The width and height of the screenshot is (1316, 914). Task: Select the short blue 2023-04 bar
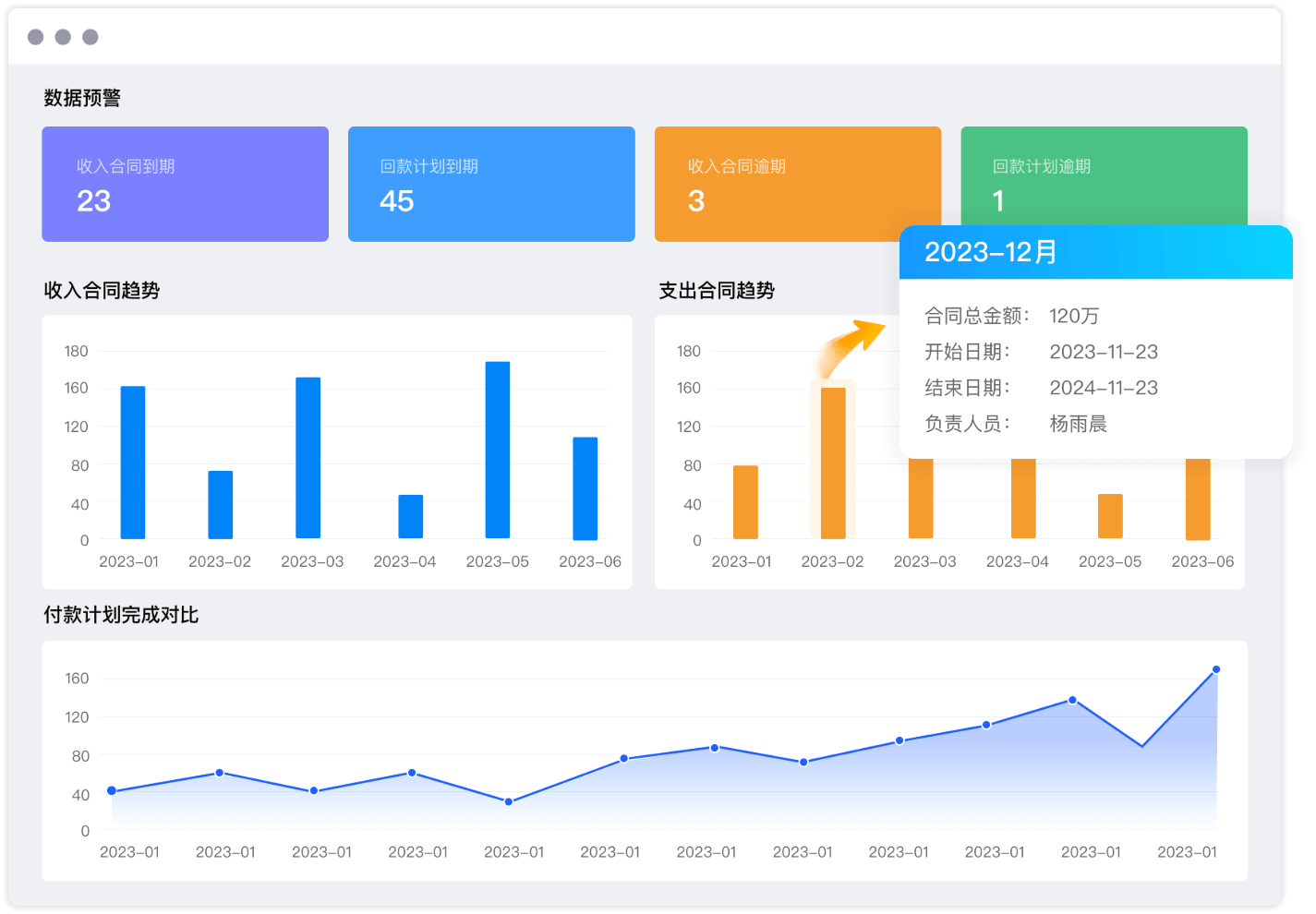[x=411, y=516]
